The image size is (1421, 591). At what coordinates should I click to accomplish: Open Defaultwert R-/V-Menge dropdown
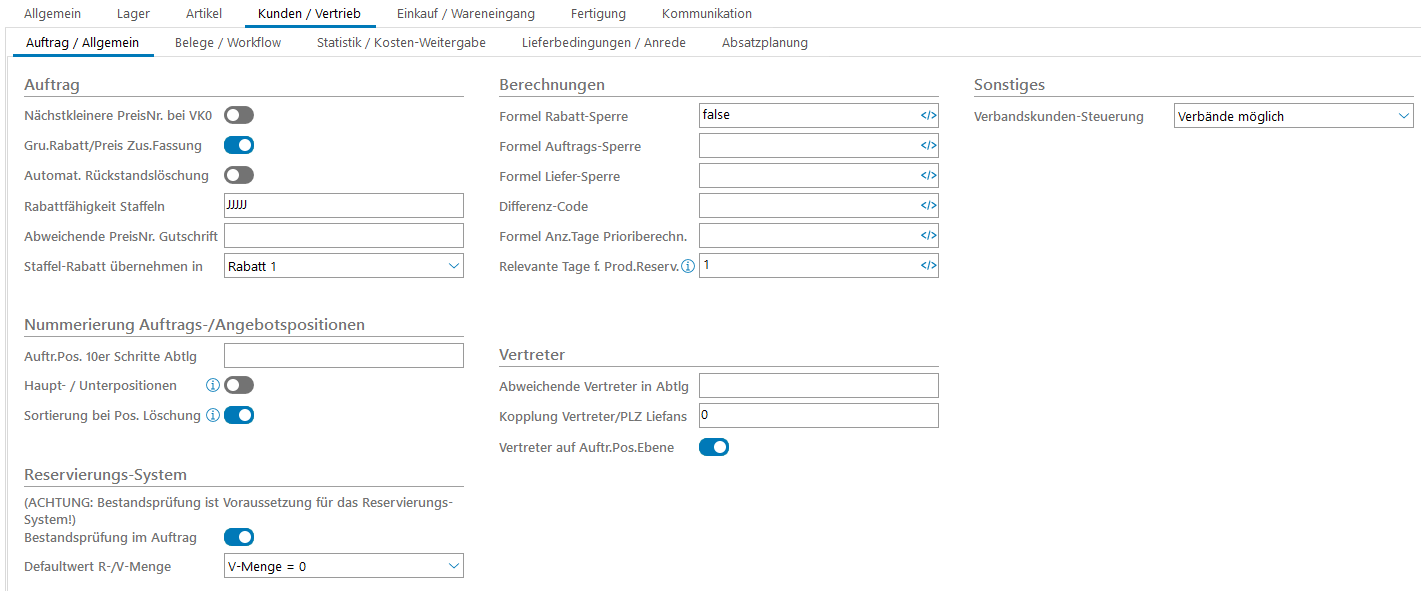point(344,566)
